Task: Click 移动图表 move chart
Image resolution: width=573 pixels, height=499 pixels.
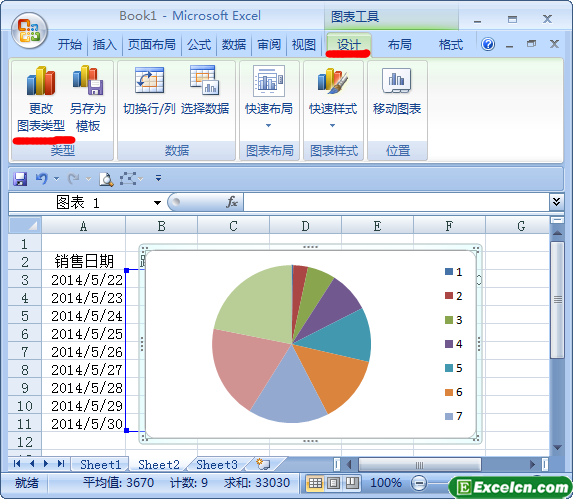Action: coord(397,91)
